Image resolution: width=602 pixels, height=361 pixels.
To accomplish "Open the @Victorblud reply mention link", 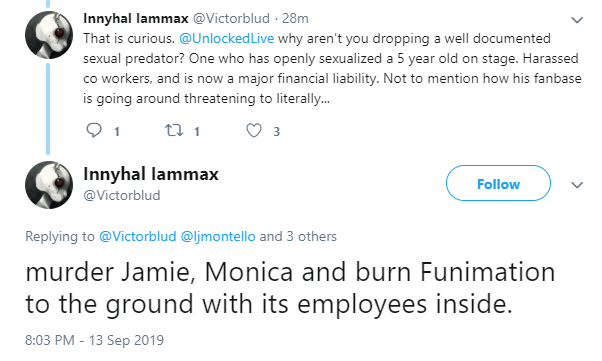I will [137, 236].
